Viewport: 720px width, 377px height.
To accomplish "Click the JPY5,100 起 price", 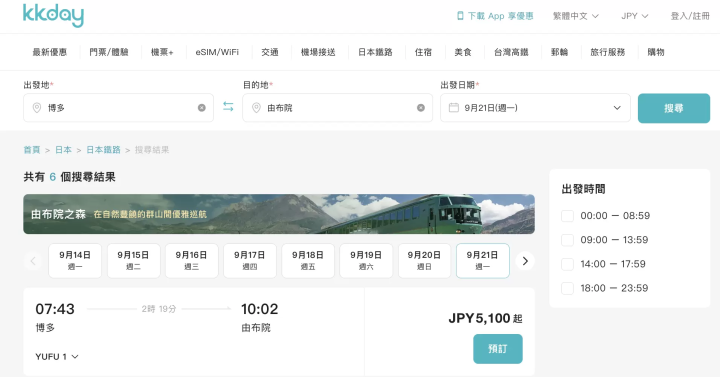I will pos(485,318).
